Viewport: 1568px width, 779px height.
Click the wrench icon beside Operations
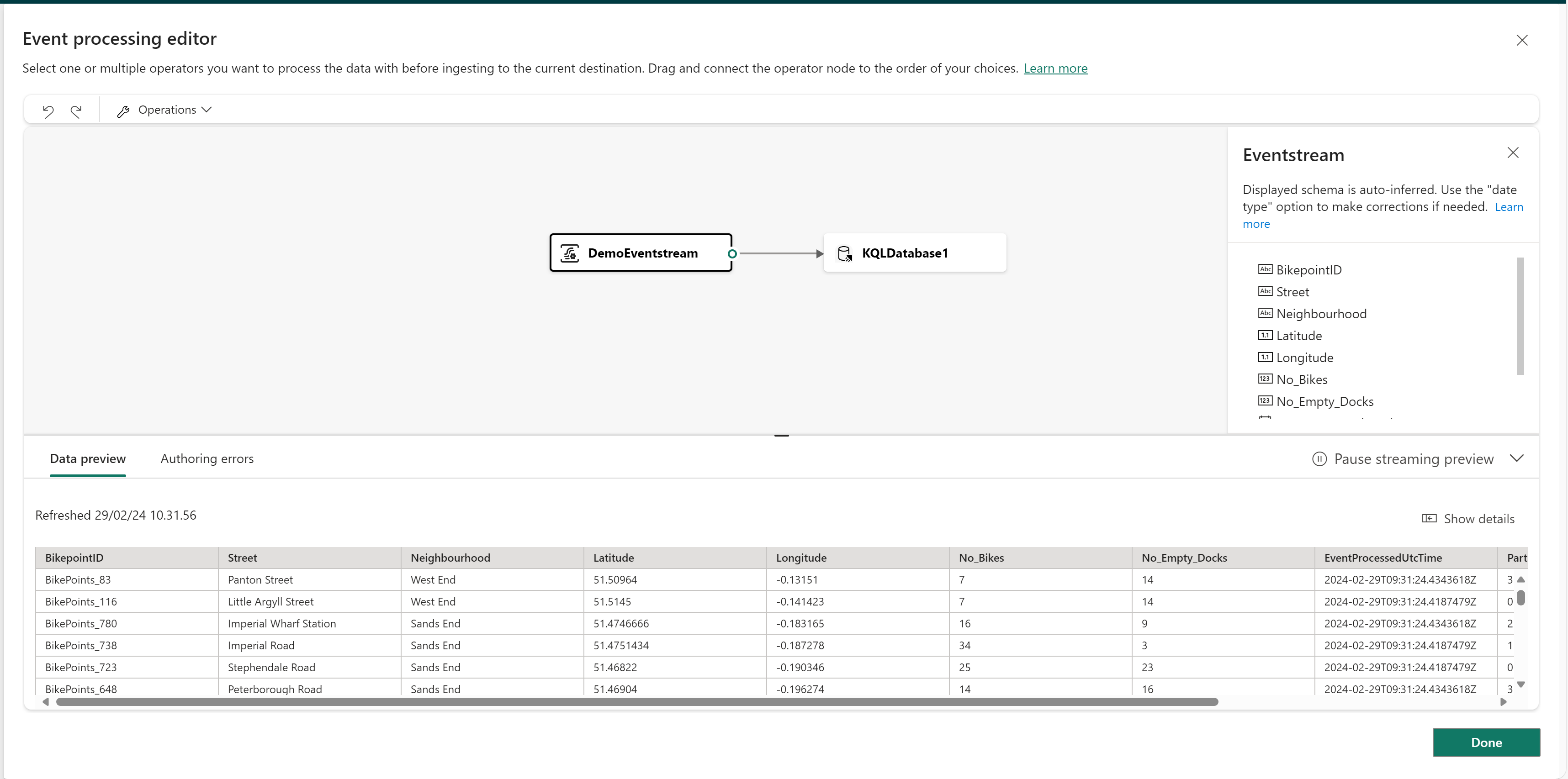[x=123, y=111]
